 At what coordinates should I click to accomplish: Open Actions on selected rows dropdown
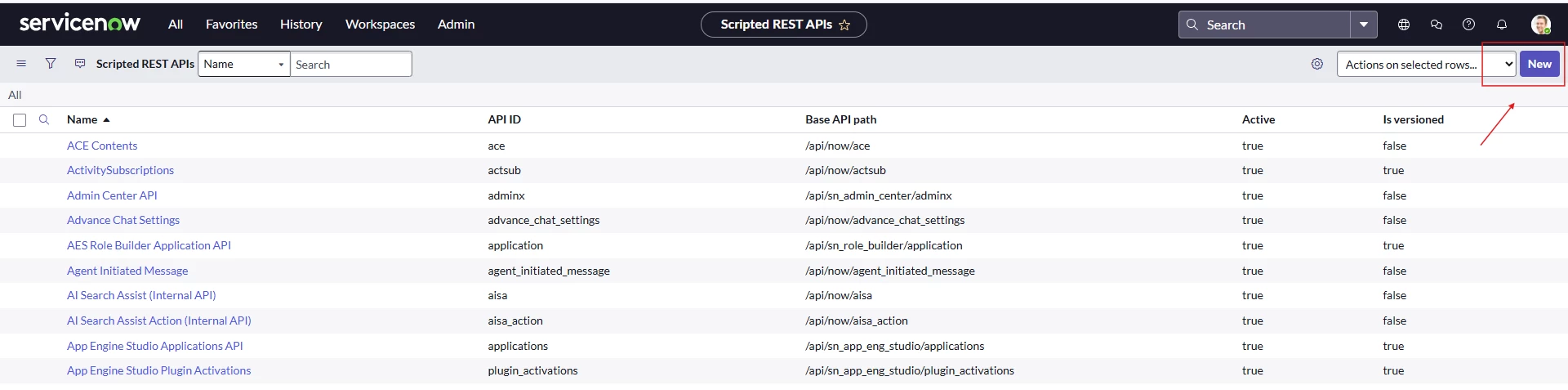click(x=1426, y=64)
